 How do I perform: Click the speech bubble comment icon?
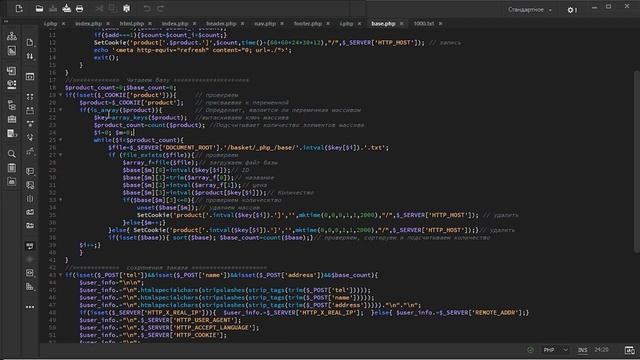[30, 171]
